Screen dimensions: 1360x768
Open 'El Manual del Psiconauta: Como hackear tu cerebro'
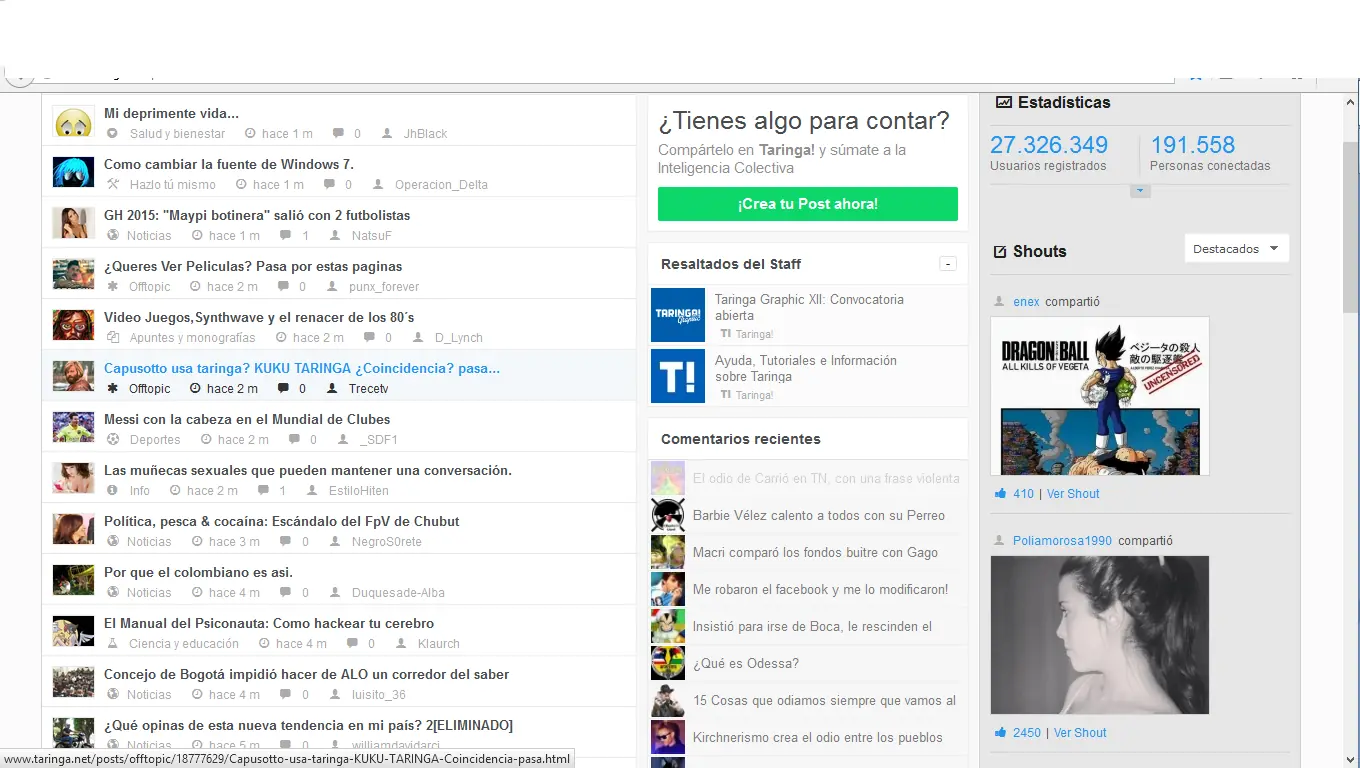(269, 623)
